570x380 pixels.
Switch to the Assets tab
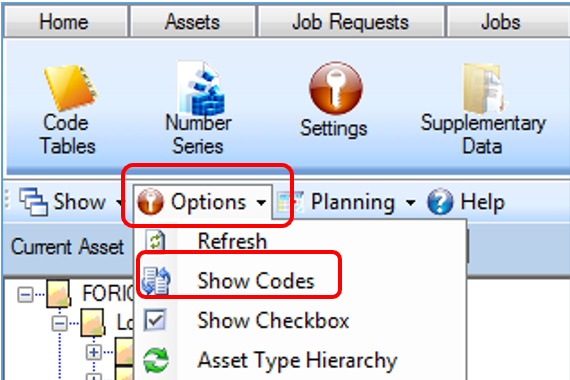(x=193, y=21)
